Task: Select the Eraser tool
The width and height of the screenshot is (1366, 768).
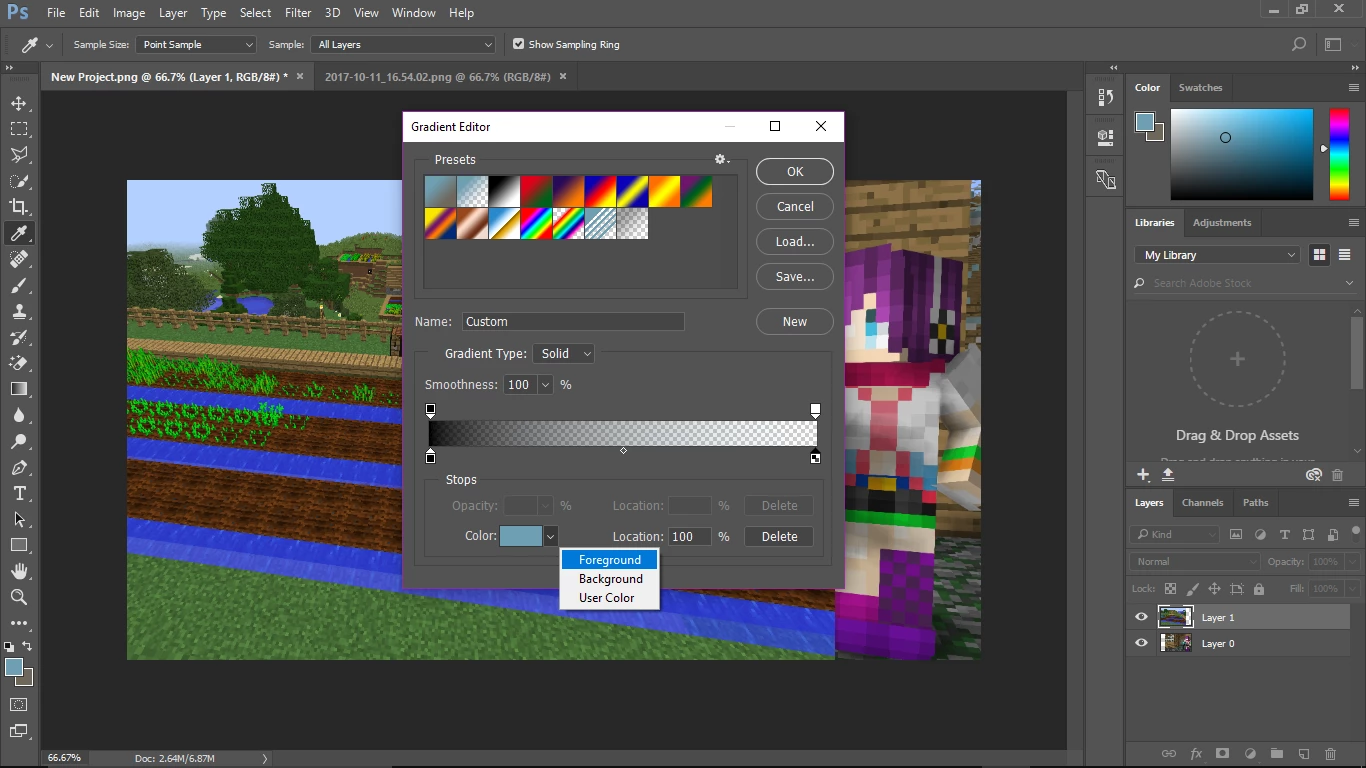Action: pos(19,363)
